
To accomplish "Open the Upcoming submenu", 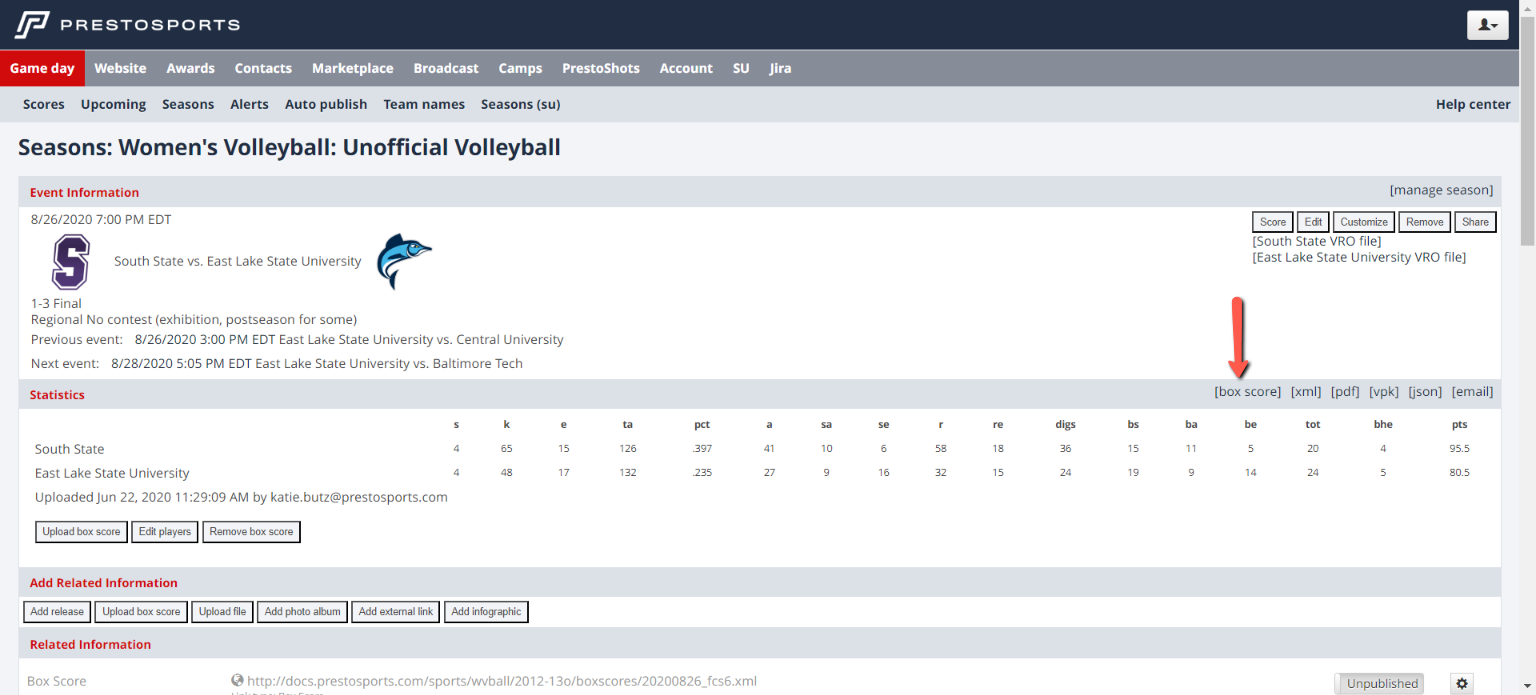I will pyautogui.click(x=113, y=104).
